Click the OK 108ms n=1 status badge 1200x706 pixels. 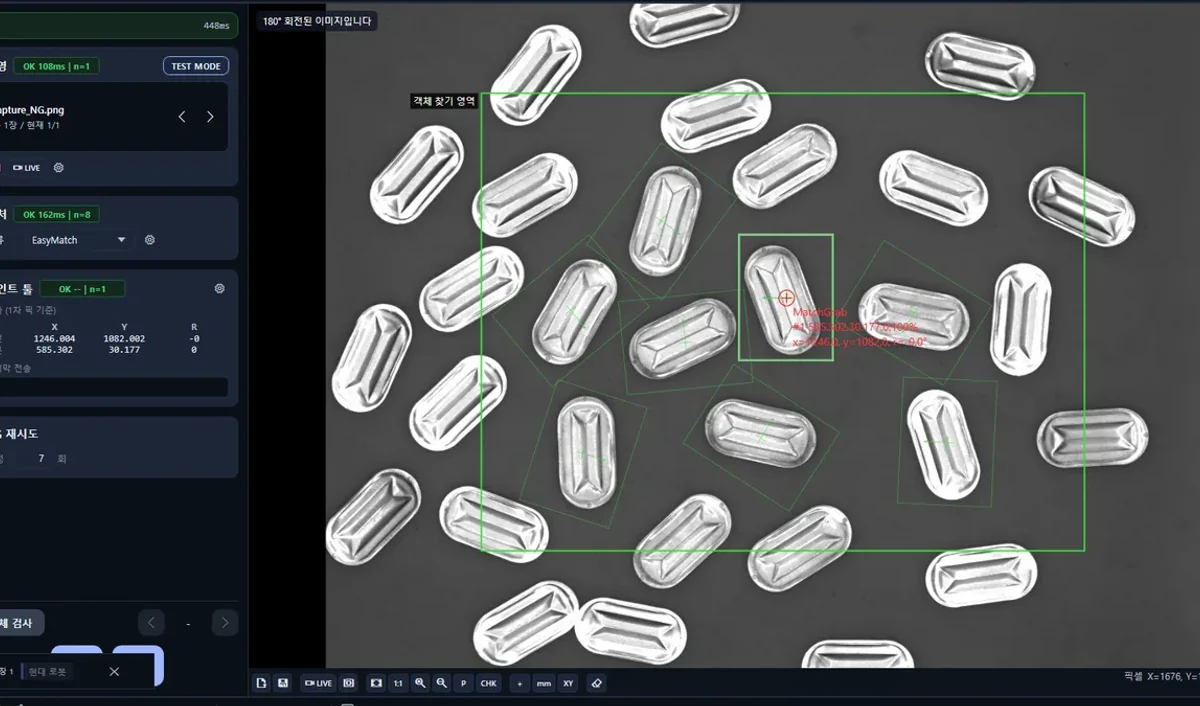coord(56,66)
